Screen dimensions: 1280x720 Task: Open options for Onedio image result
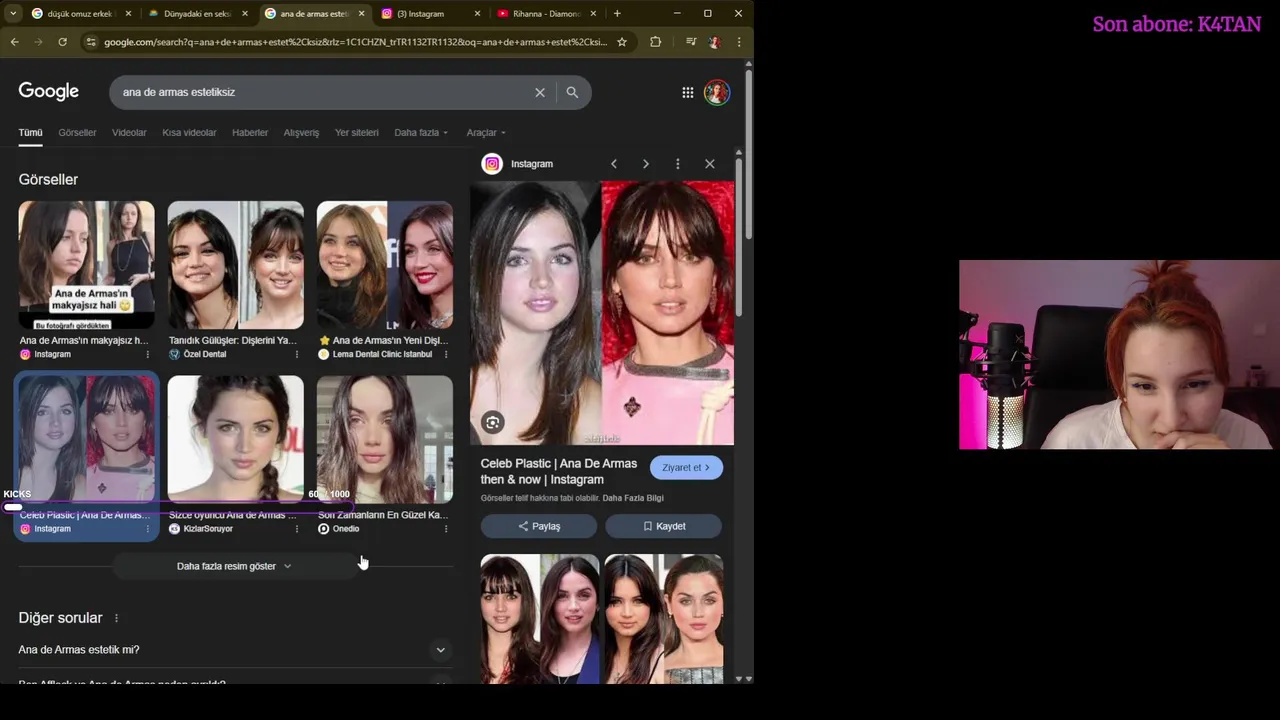point(446,529)
